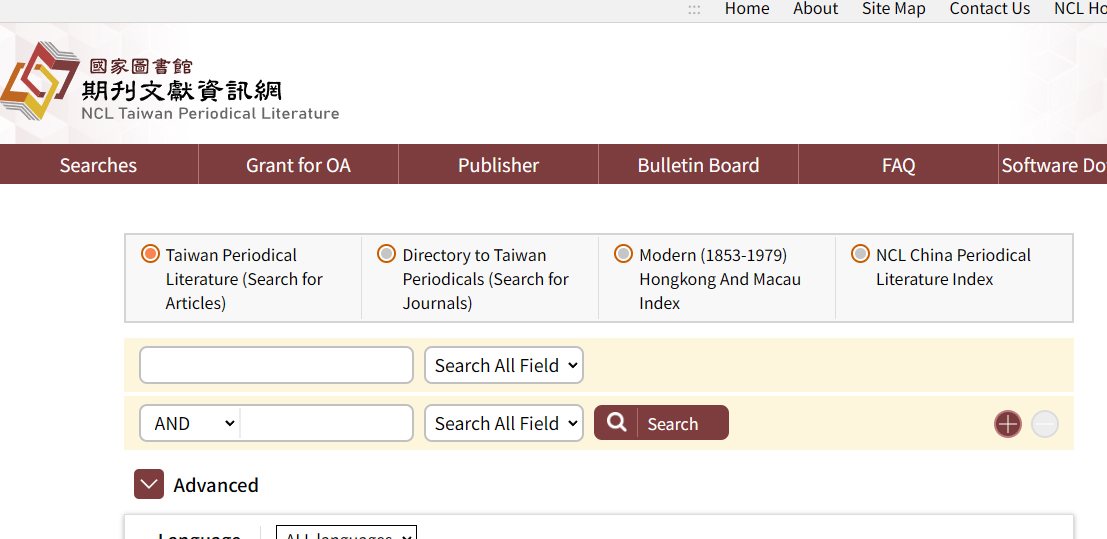The height and width of the screenshot is (539, 1107).
Task: Select NCL China Periodical Literature Index
Action: coord(860,254)
